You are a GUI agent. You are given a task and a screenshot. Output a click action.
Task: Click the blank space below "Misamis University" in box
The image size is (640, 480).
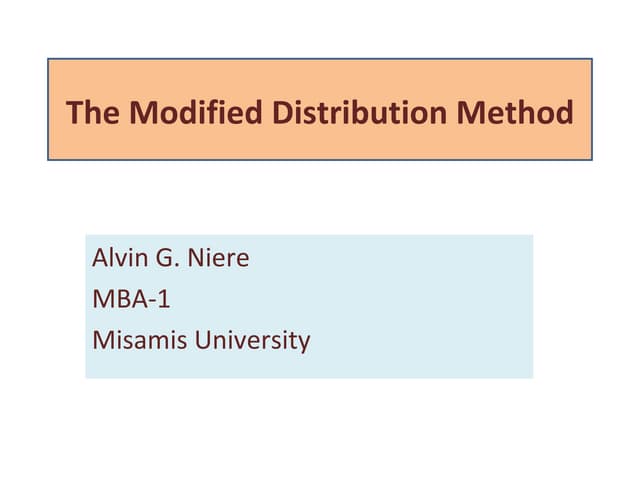point(200,365)
